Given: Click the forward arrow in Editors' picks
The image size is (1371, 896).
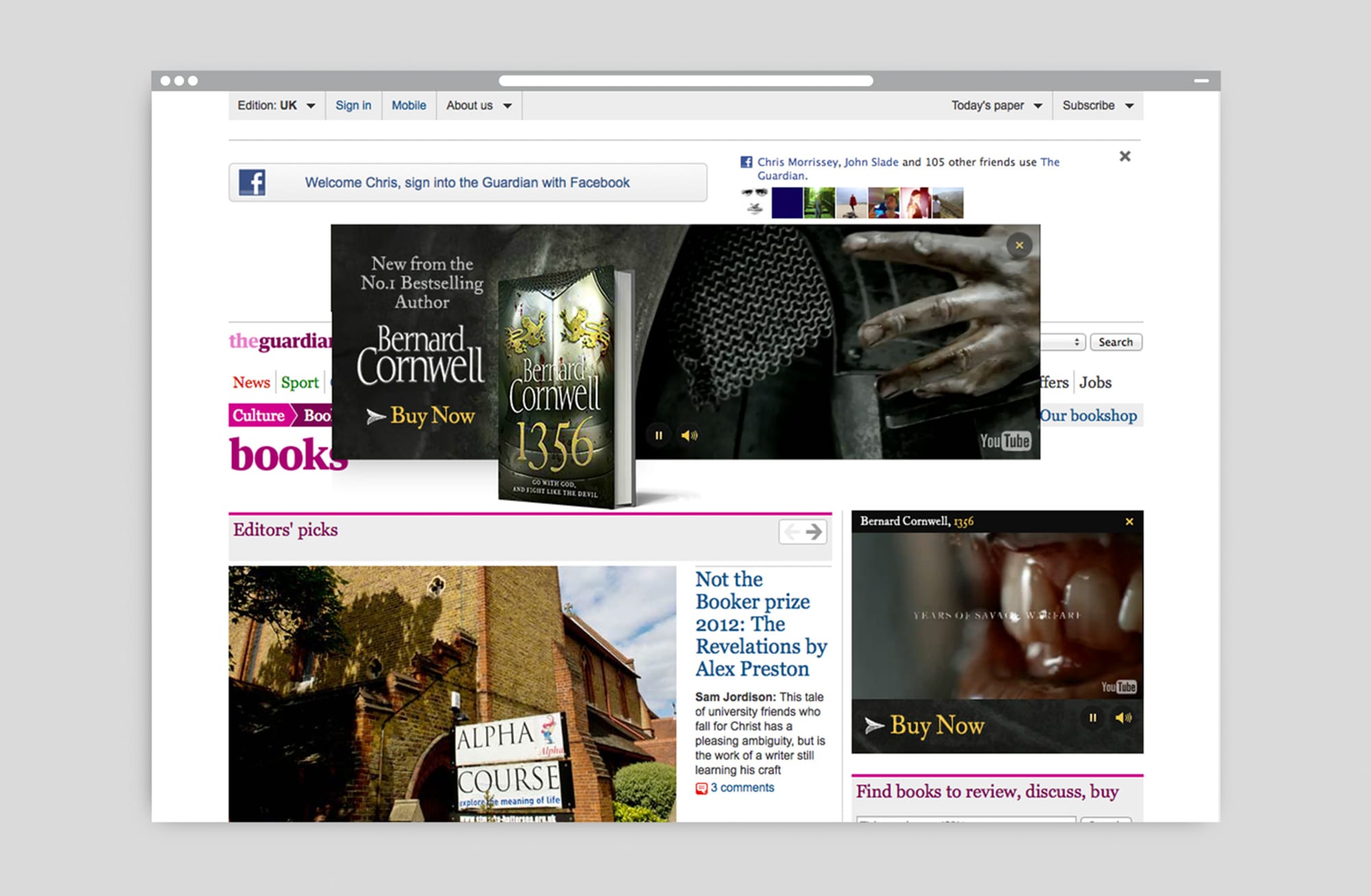Looking at the screenshot, I should (814, 531).
